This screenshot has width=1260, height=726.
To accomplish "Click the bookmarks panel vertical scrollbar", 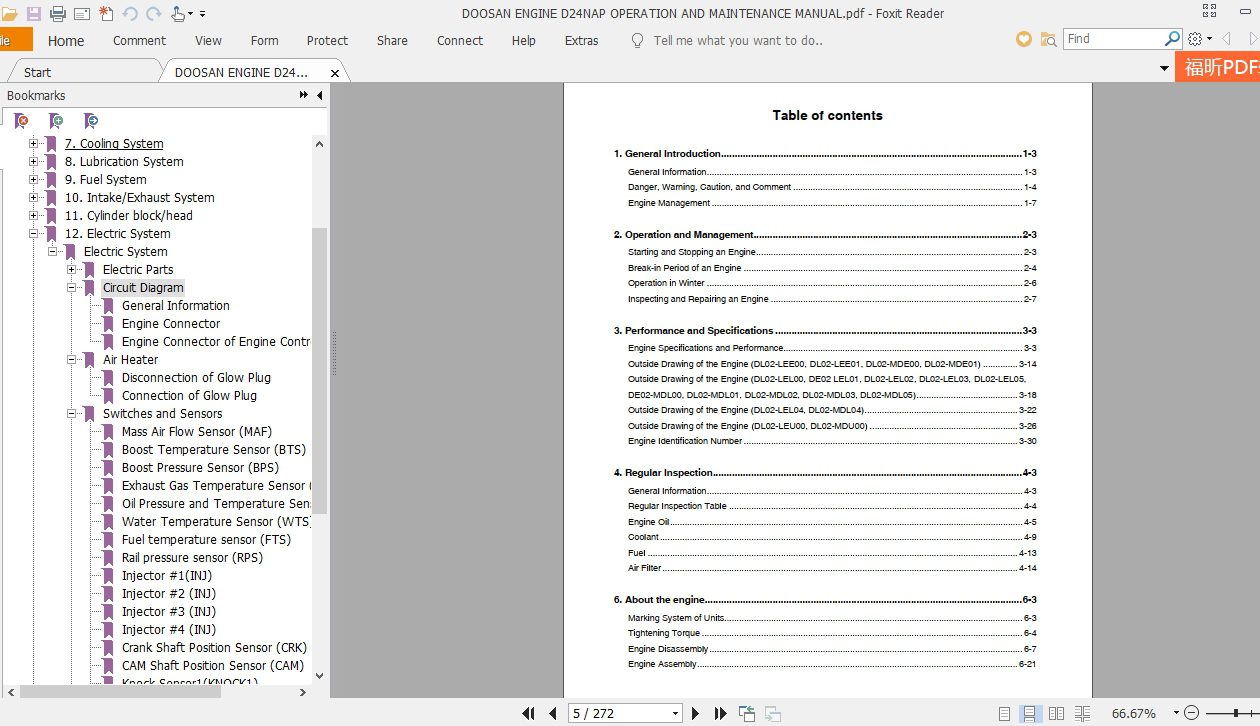I will [320, 370].
